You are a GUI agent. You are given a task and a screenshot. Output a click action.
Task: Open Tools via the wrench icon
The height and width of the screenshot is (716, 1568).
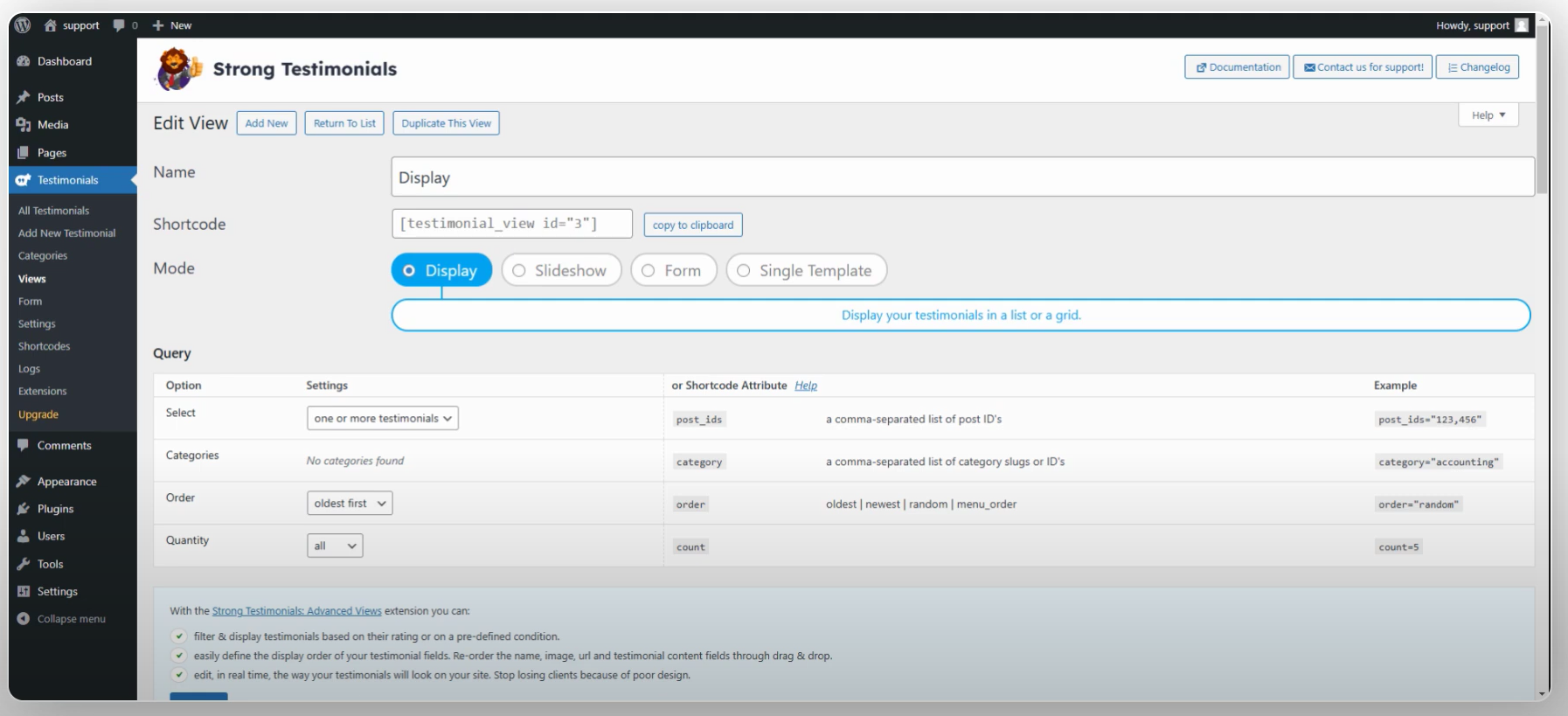point(24,564)
